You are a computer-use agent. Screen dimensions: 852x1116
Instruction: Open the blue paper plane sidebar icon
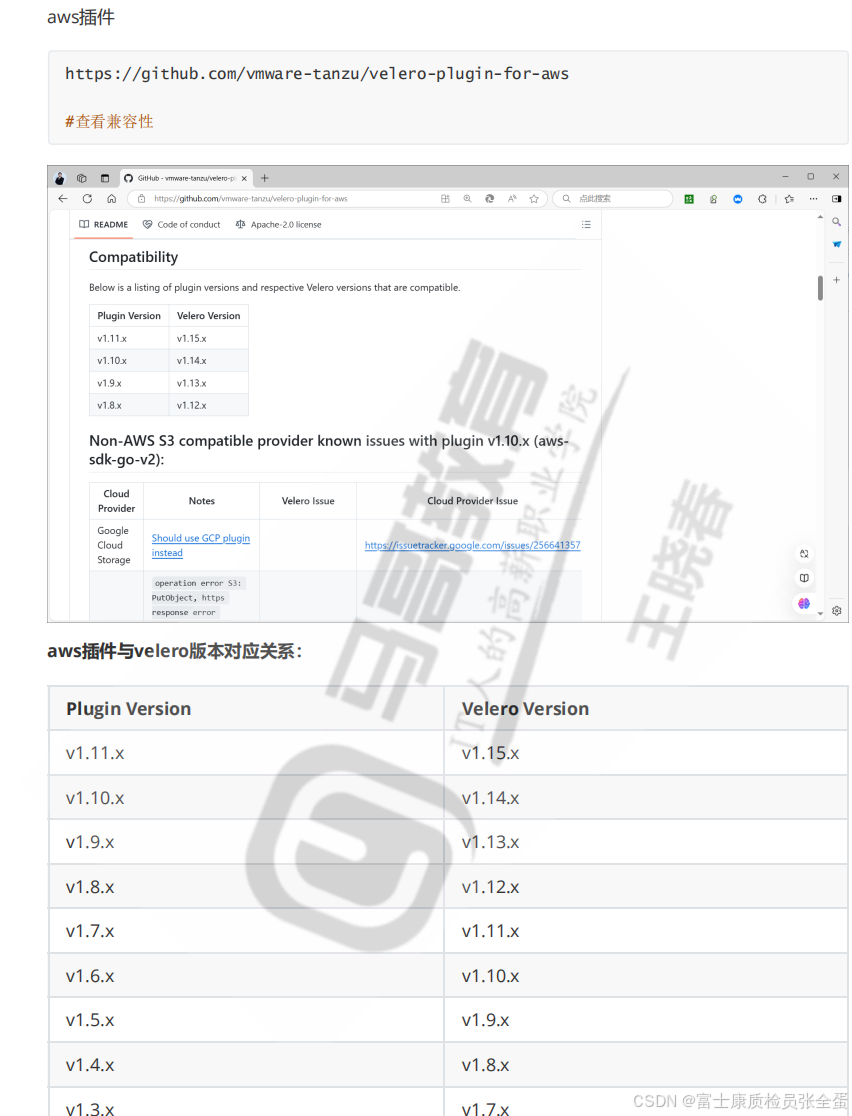click(836, 244)
